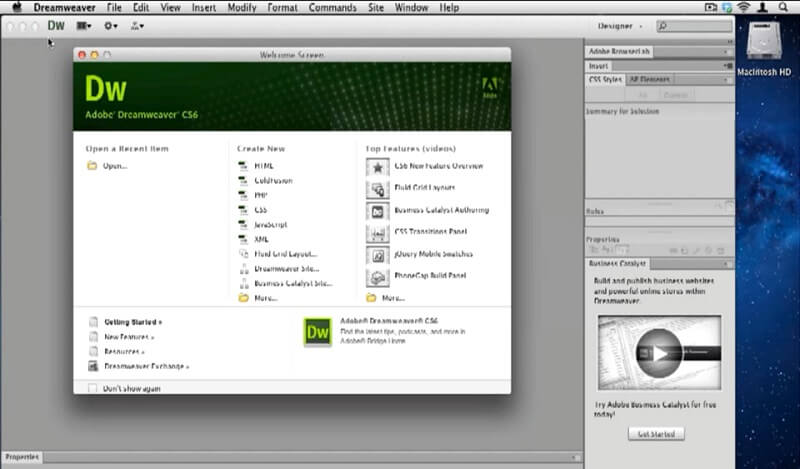This screenshot has height=469, width=800.
Task: Open the Site menu
Action: tap(376, 8)
